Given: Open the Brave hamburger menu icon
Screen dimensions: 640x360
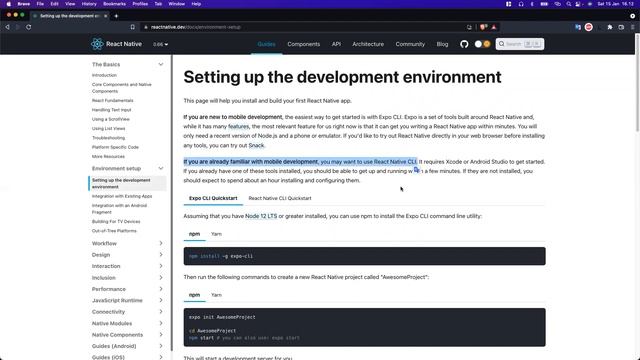Looking at the screenshot, I should pos(633,27).
